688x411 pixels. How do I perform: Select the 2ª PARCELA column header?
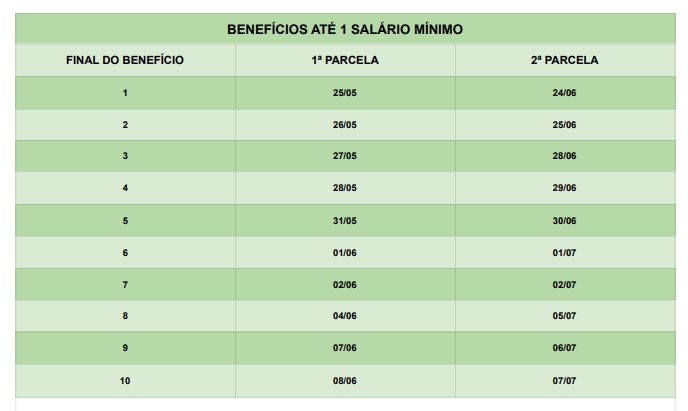(x=565, y=60)
